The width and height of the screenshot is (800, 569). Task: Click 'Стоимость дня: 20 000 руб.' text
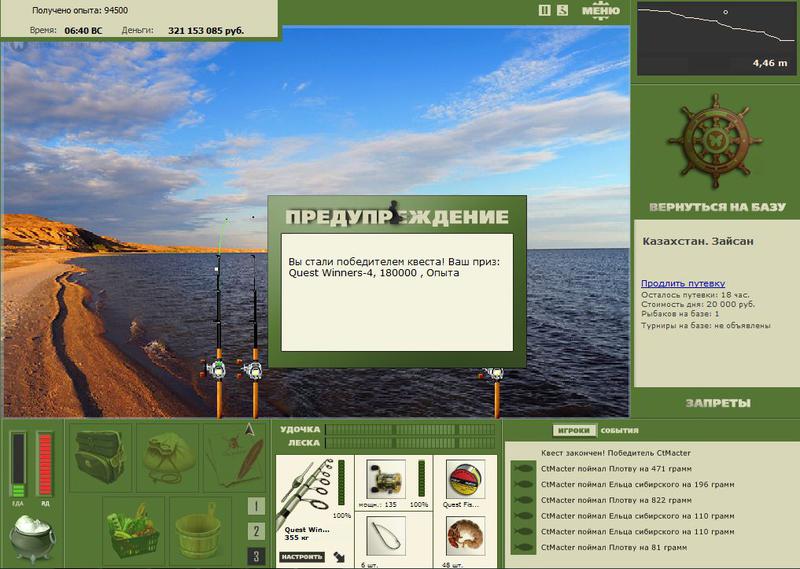pos(698,304)
